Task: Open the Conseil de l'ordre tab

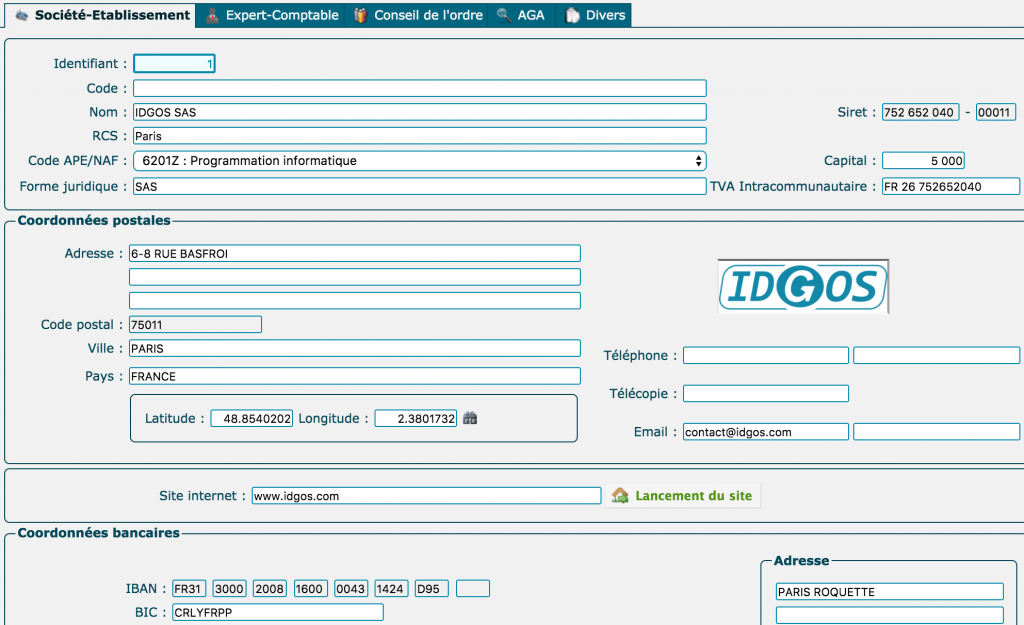Action: point(417,14)
